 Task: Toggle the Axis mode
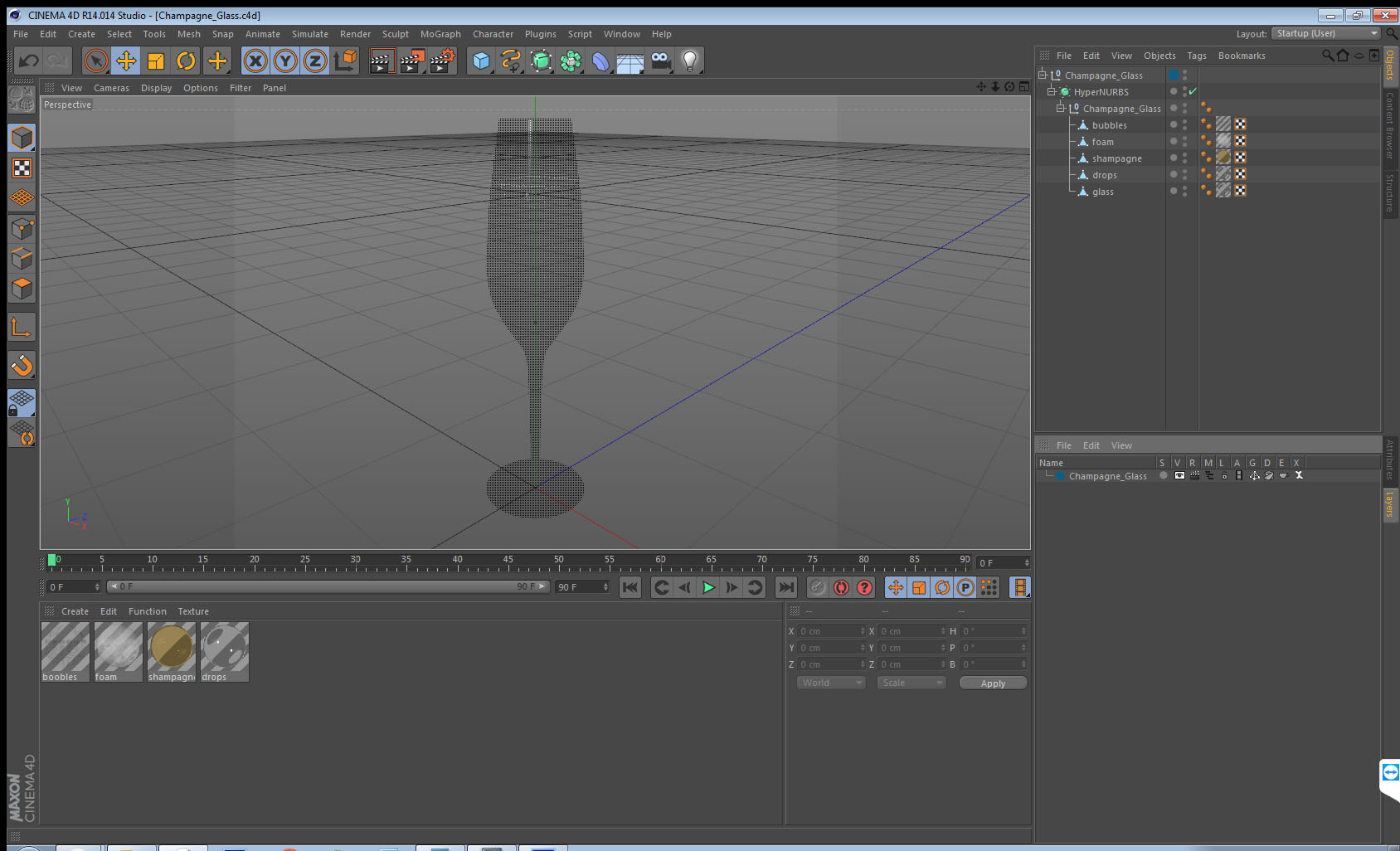[22, 327]
